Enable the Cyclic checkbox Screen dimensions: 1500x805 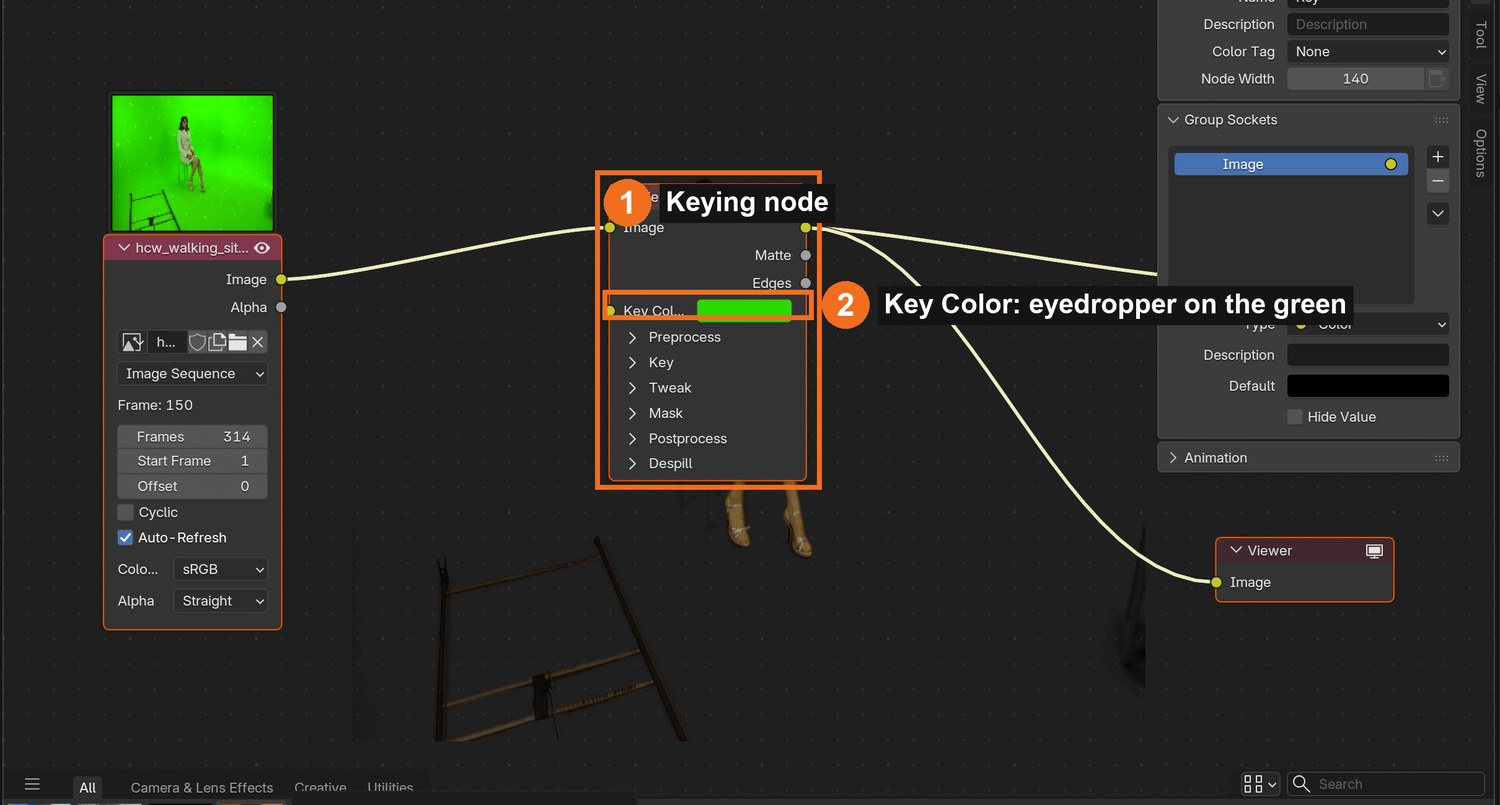coord(125,512)
